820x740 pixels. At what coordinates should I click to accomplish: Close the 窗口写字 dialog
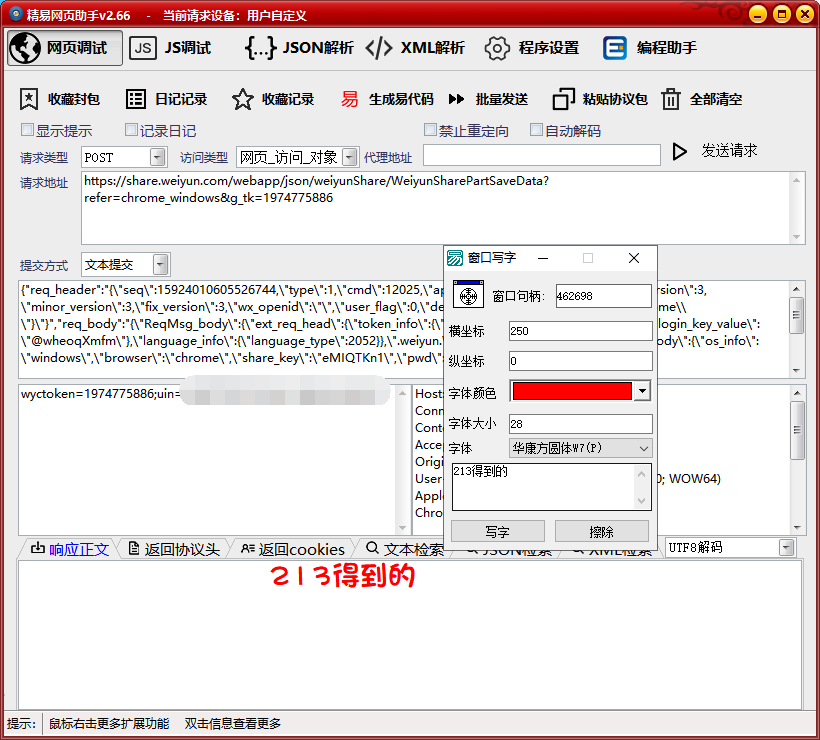[634, 258]
